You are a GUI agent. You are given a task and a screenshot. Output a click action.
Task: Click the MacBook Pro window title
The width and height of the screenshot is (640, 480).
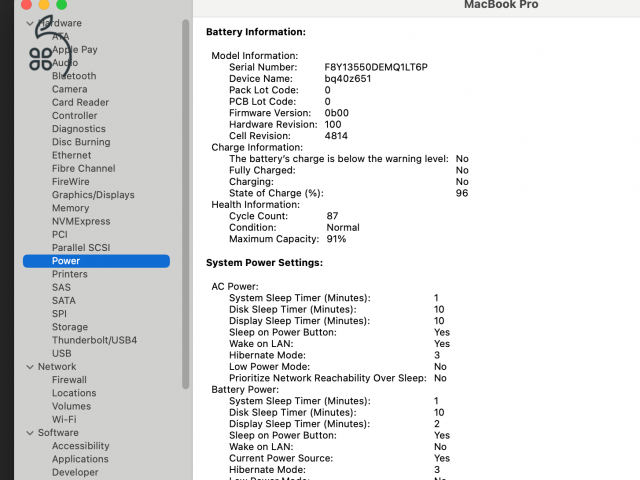click(x=501, y=4)
